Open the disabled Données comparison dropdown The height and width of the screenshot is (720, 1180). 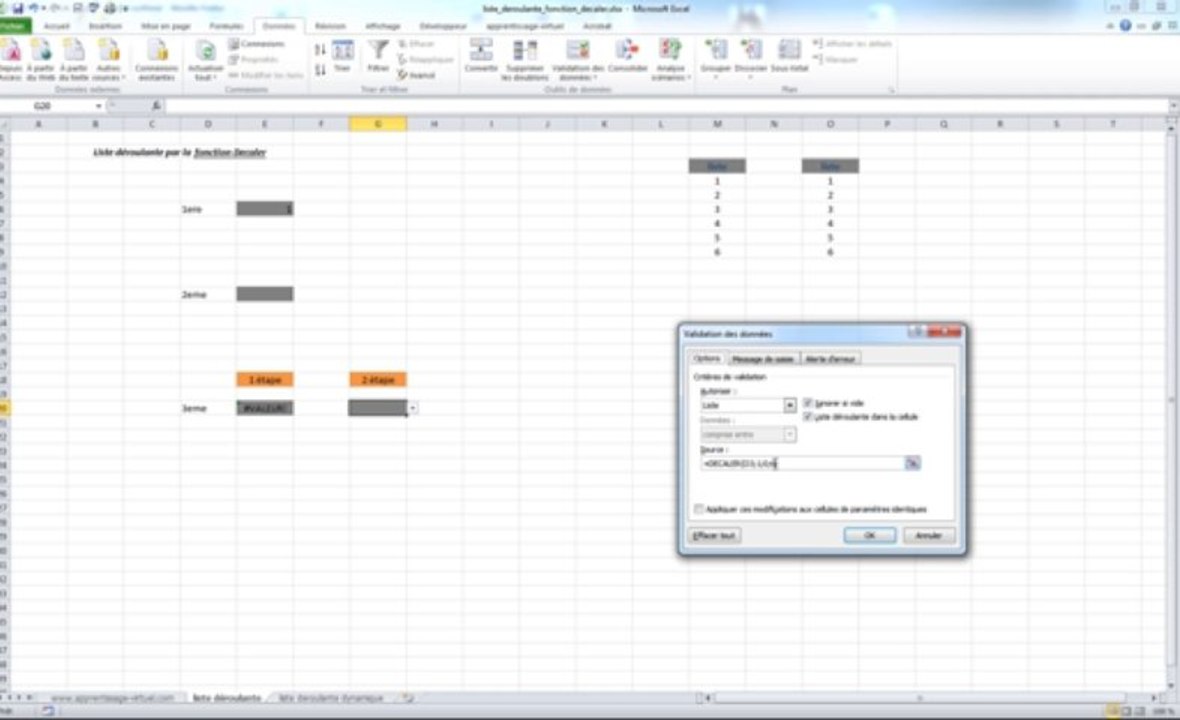point(789,435)
